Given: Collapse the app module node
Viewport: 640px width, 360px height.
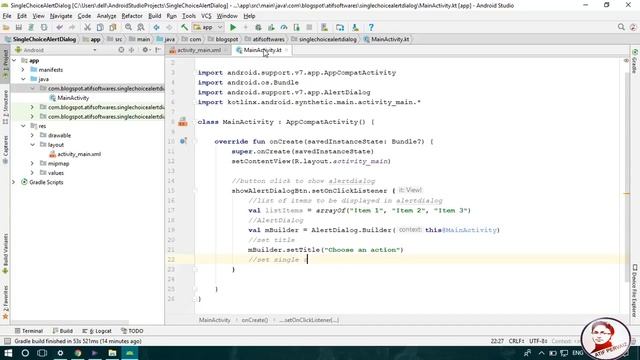Looking at the screenshot, I should 14,60.
